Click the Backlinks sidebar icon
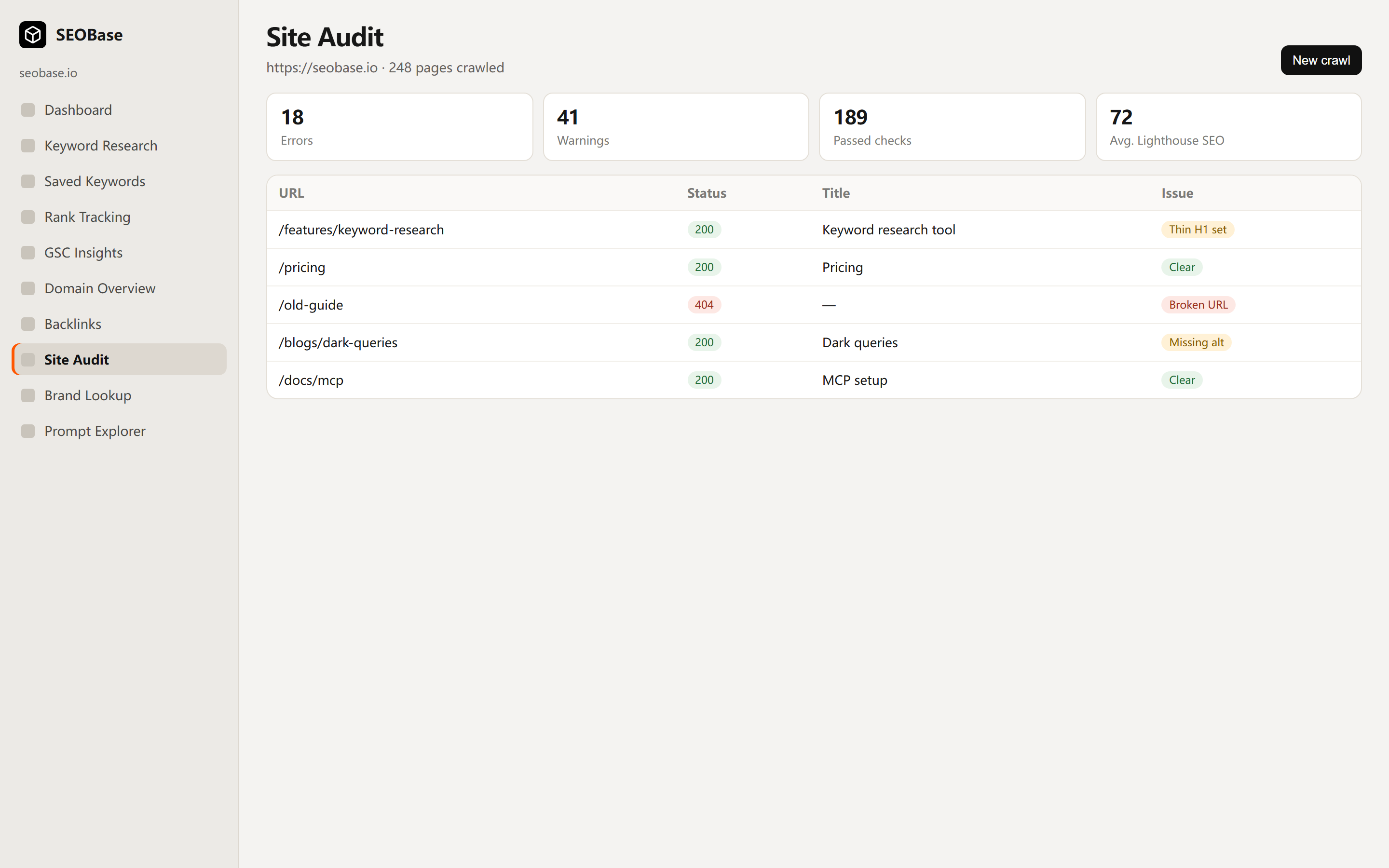The image size is (1389, 868). (28, 324)
